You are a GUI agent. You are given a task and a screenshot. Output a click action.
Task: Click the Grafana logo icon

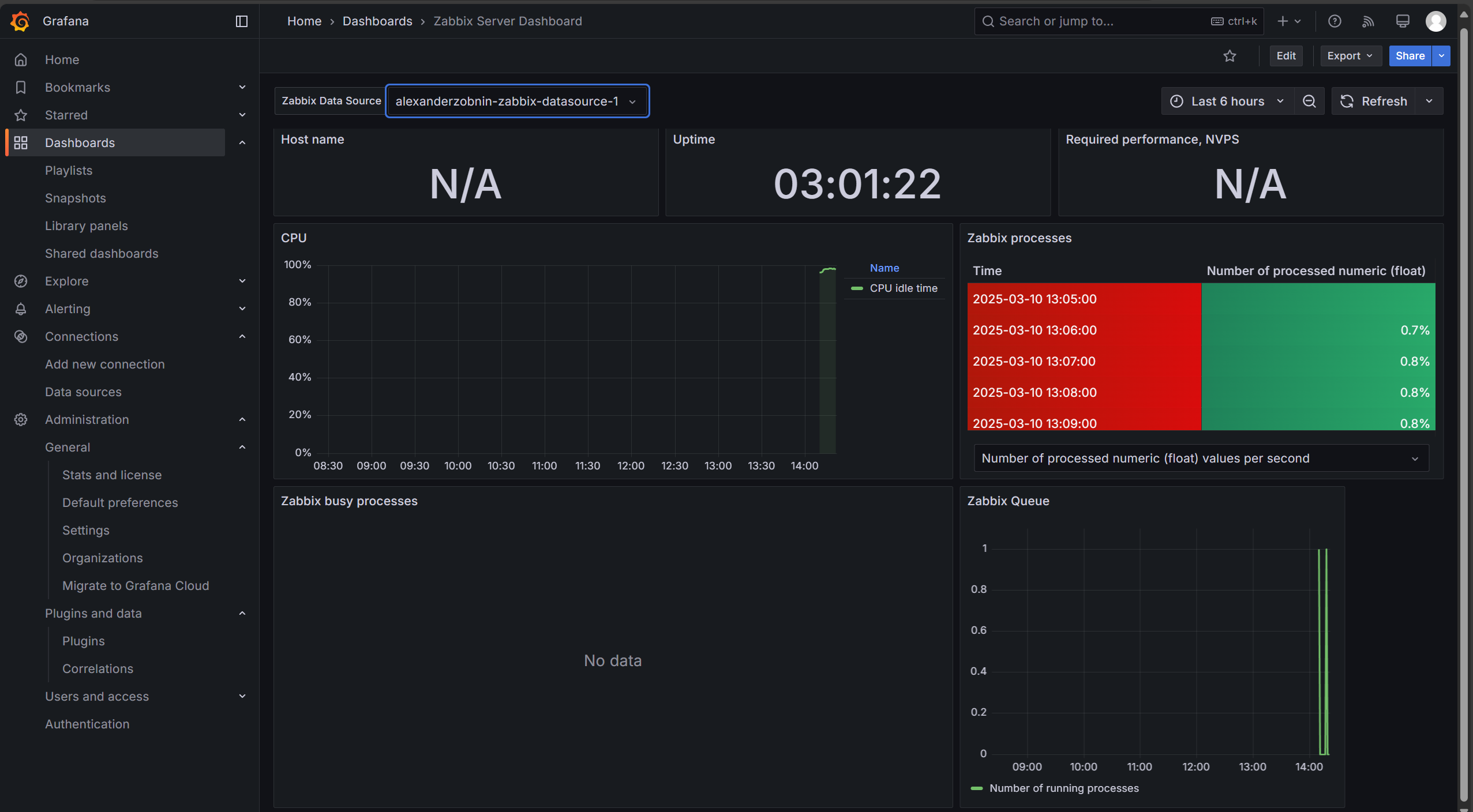click(20, 21)
